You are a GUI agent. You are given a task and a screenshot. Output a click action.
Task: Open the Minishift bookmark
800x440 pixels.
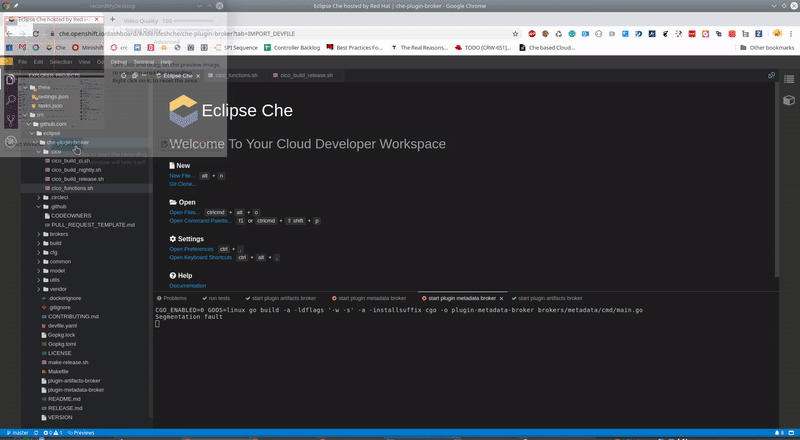88,47
